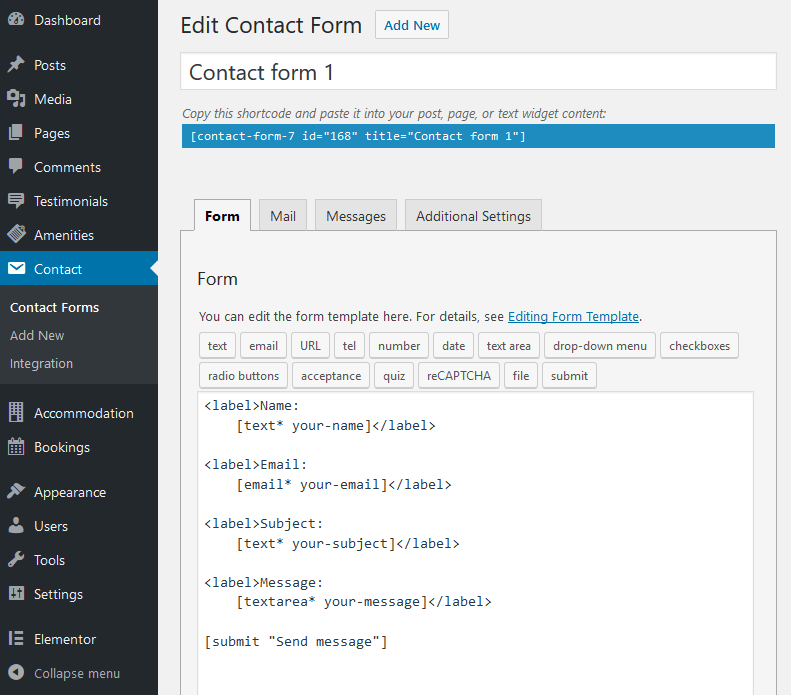
Task: Click the Comments speech bubble icon
Action: (x=16, y=166)
